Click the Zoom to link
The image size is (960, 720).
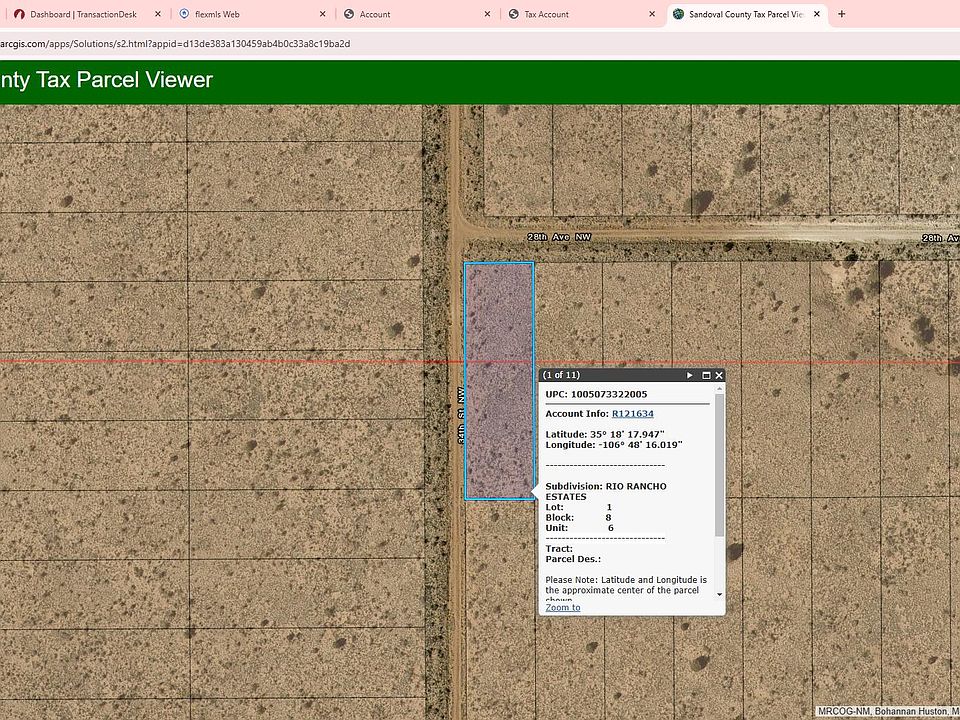point(562,607)
